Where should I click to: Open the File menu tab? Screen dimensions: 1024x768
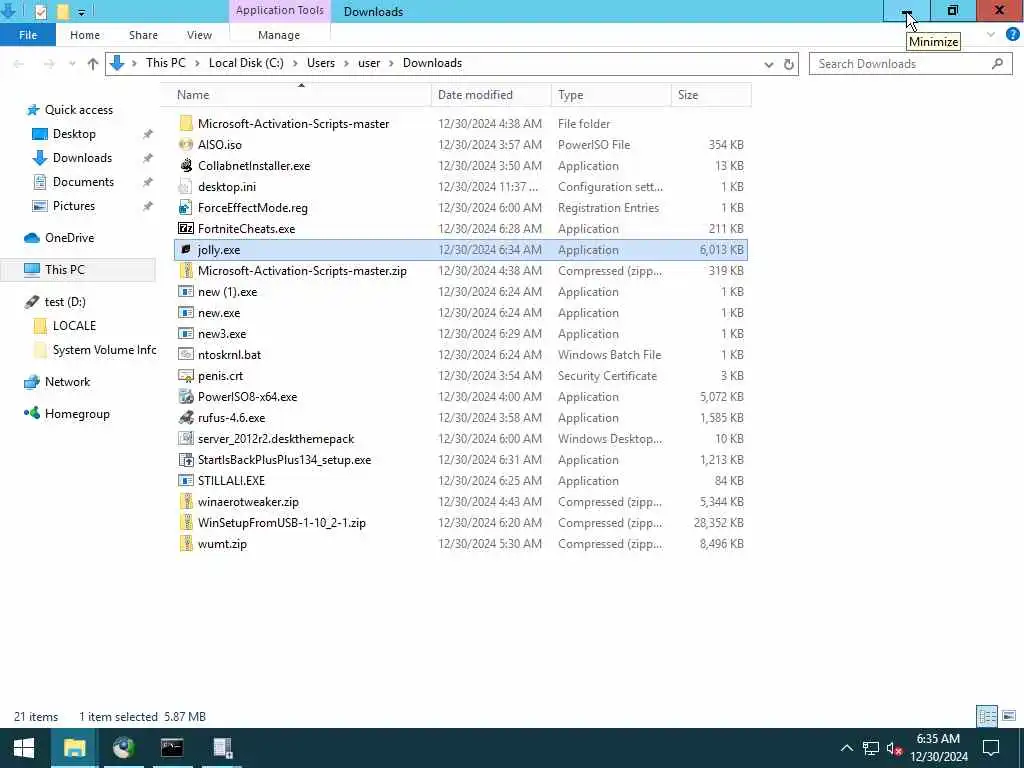coord(28,35)
